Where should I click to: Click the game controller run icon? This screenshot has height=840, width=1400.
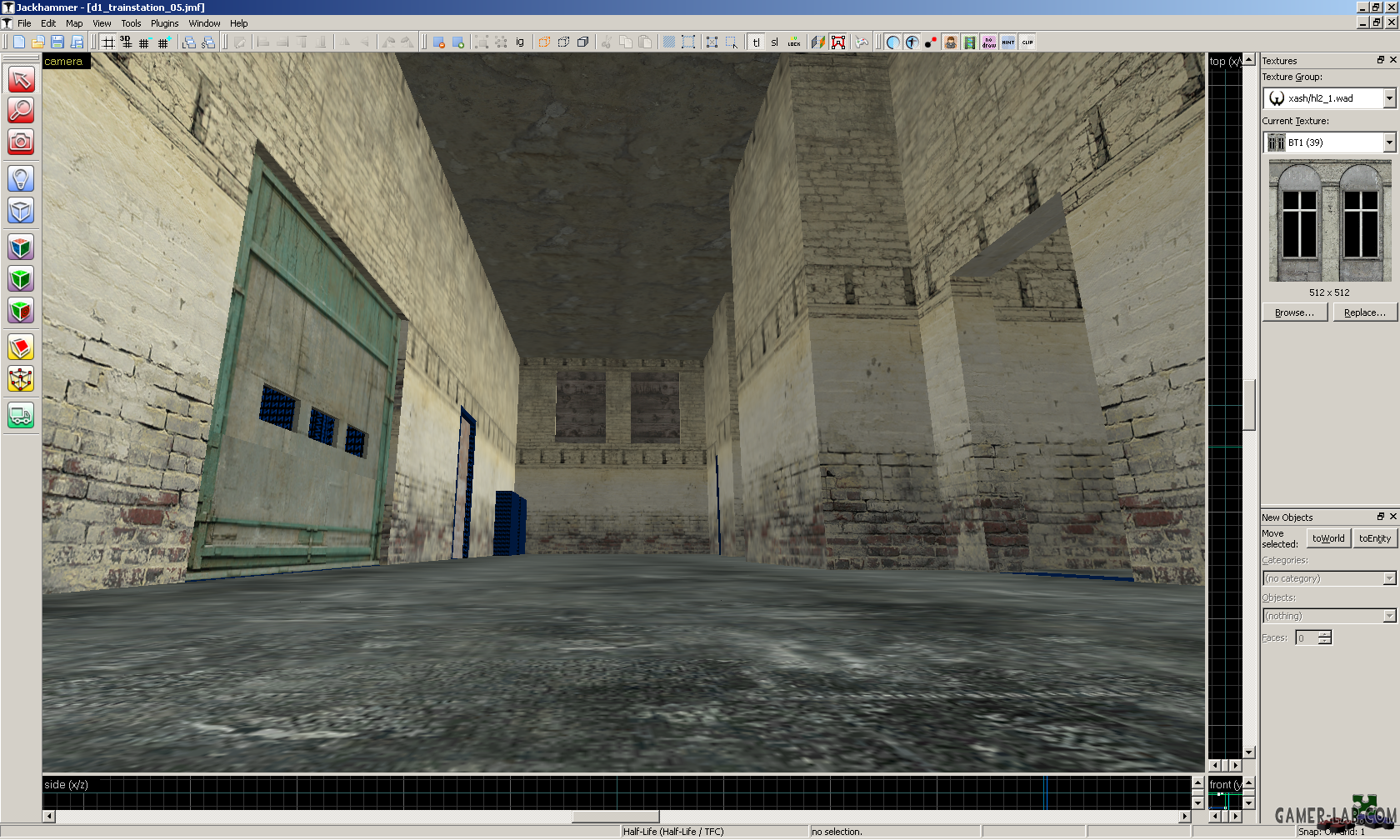[x=862, y=42]
